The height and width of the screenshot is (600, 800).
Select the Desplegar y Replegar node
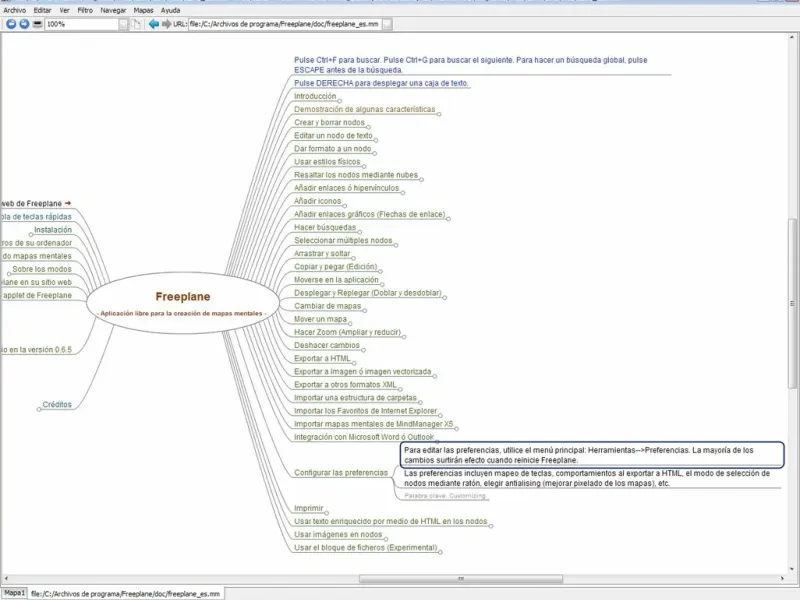pyautogui.click(x=368, y=293)
